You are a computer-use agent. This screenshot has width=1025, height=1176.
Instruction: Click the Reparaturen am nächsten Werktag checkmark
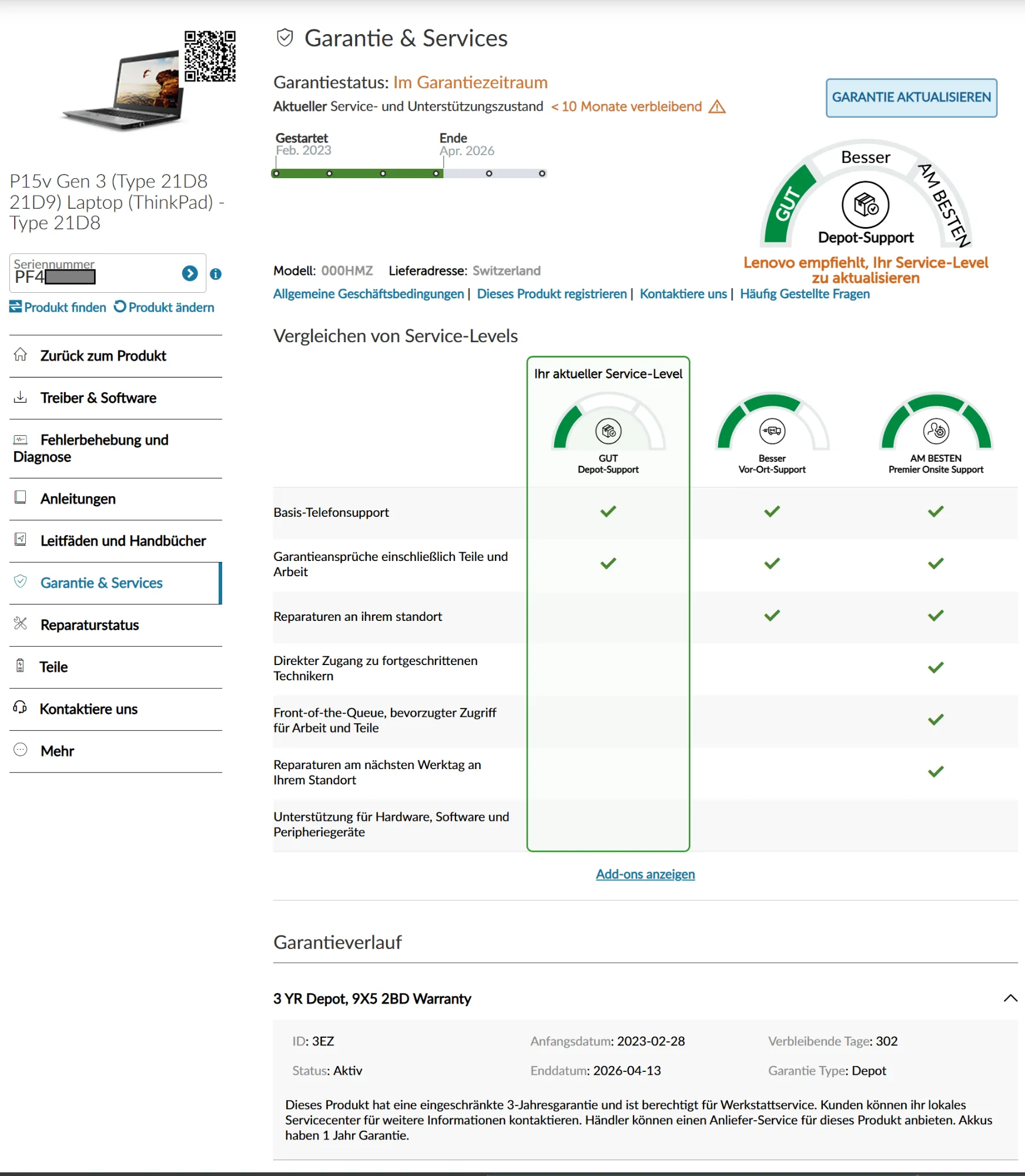[x=936, y=771]
